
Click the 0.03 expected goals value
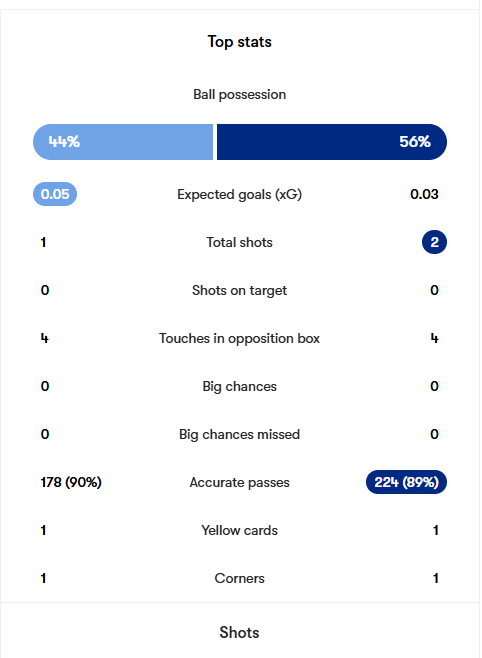click(425, 194)
